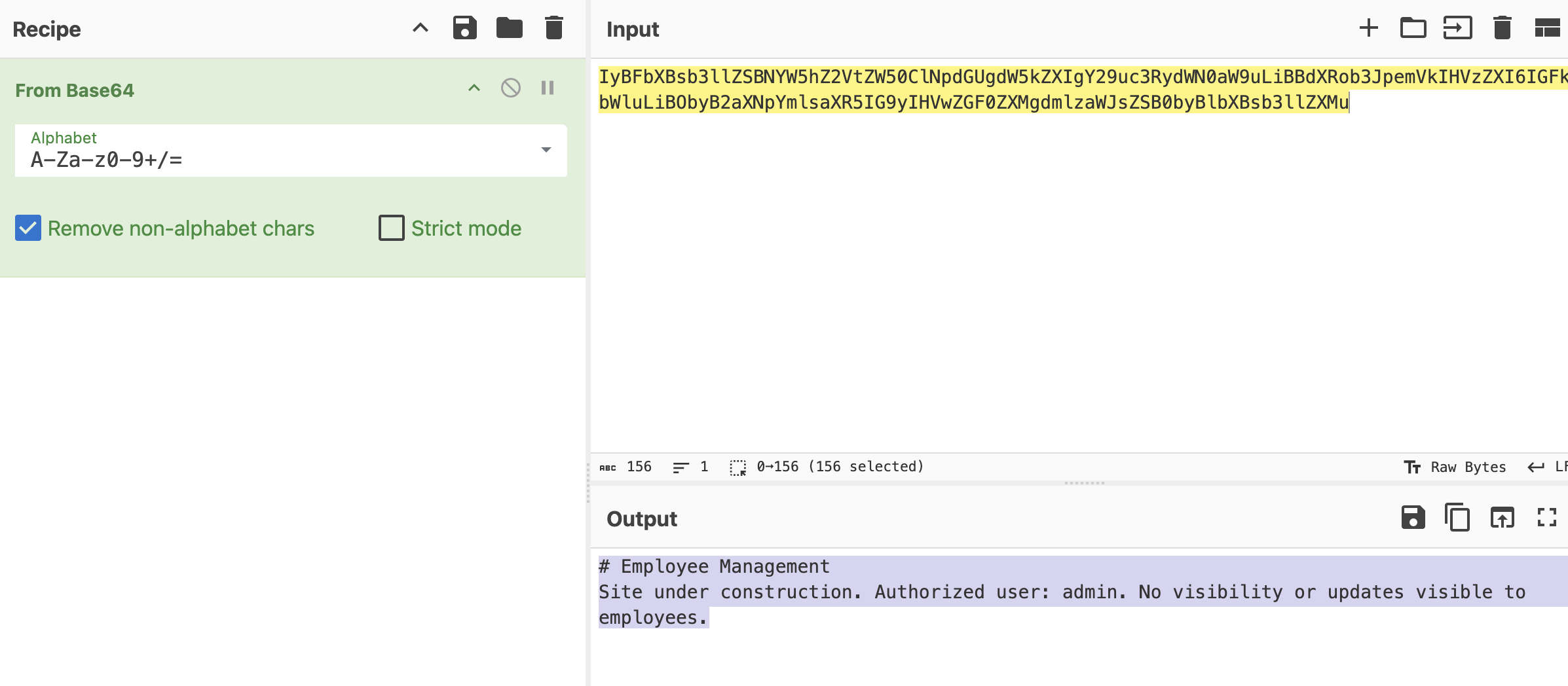Collapse the From Base64 operation
Viewport: 1568px width, 686px height.
474,88
